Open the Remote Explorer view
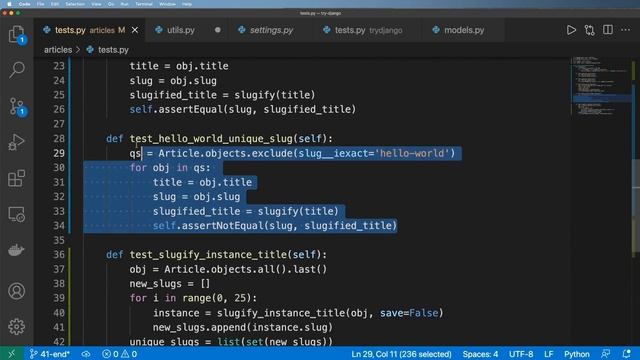The height and width of the screenshot is (360, 640). [16, 214]
